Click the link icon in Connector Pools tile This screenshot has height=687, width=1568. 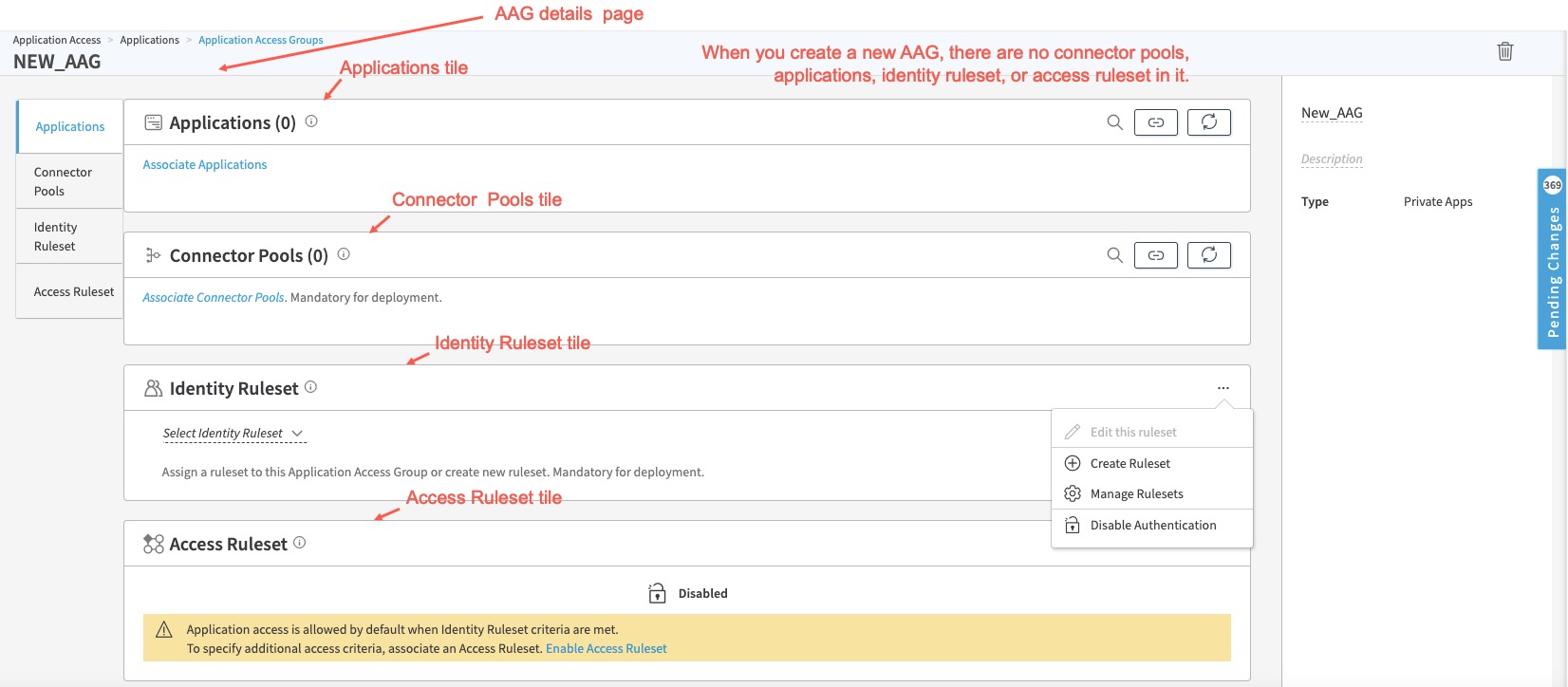click(x=1155, y=255)
